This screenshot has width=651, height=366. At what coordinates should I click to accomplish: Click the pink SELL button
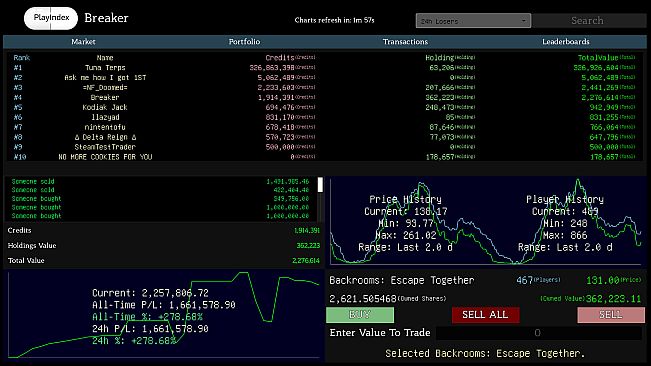[611, 315]
